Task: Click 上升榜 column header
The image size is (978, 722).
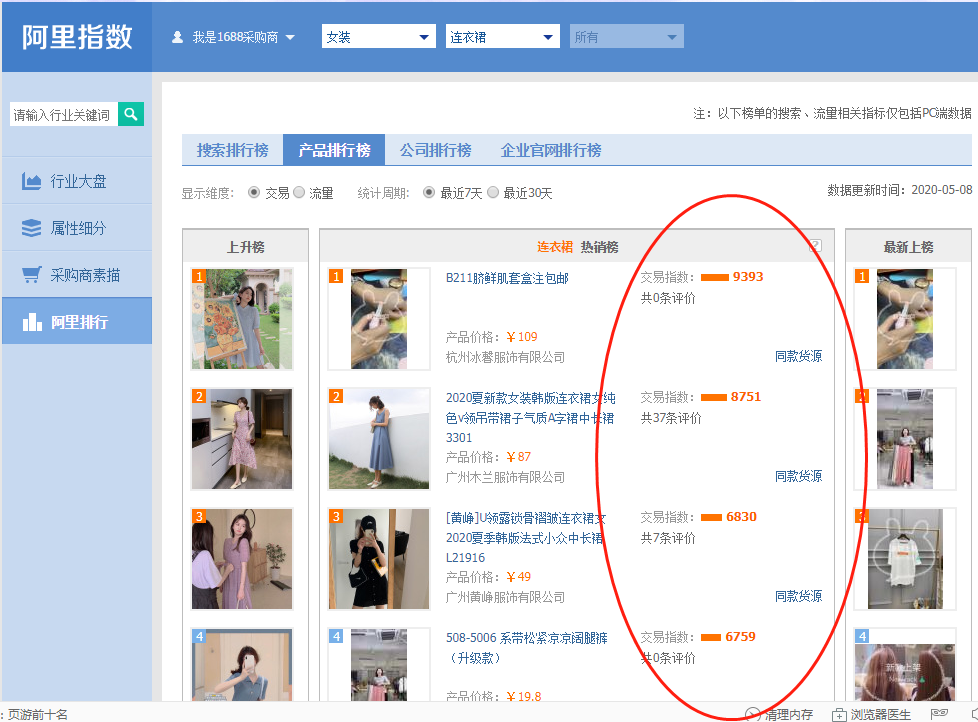Action: pos(246,247)
